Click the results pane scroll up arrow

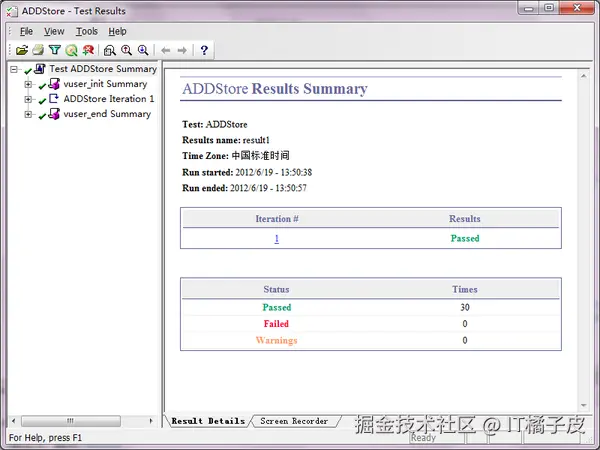pyautogui.click(x=584, y=76)
